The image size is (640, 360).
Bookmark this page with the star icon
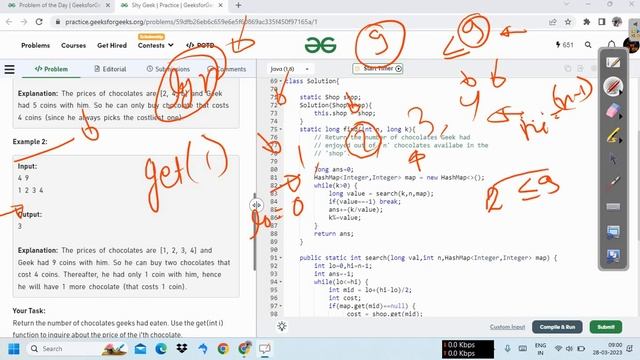coord(568,22)
